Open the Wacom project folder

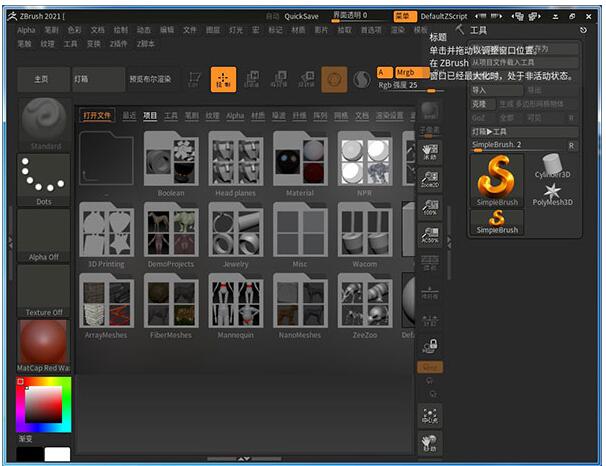pos(365,230)
